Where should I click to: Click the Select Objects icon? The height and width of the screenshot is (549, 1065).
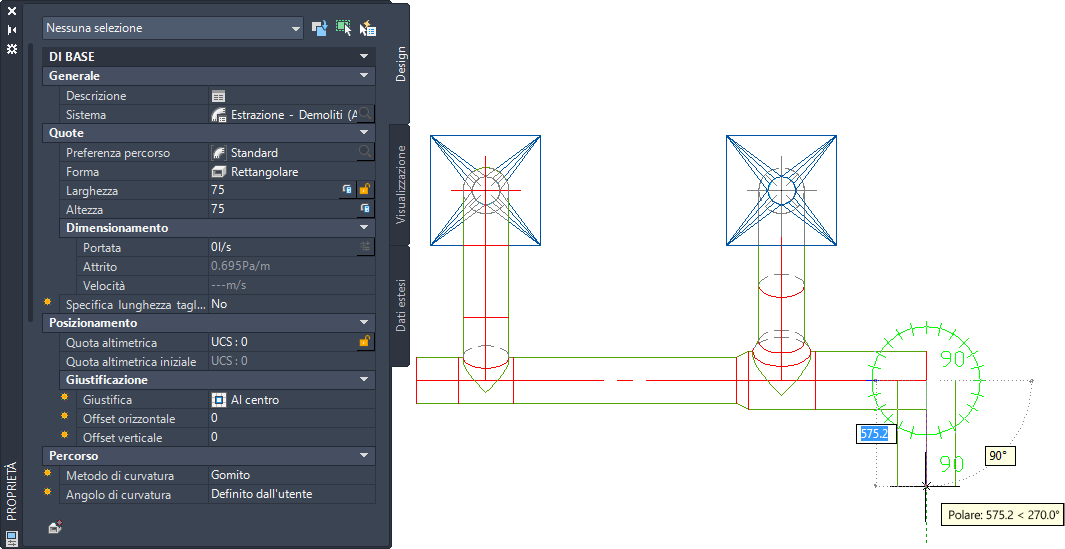pos(344,28)
